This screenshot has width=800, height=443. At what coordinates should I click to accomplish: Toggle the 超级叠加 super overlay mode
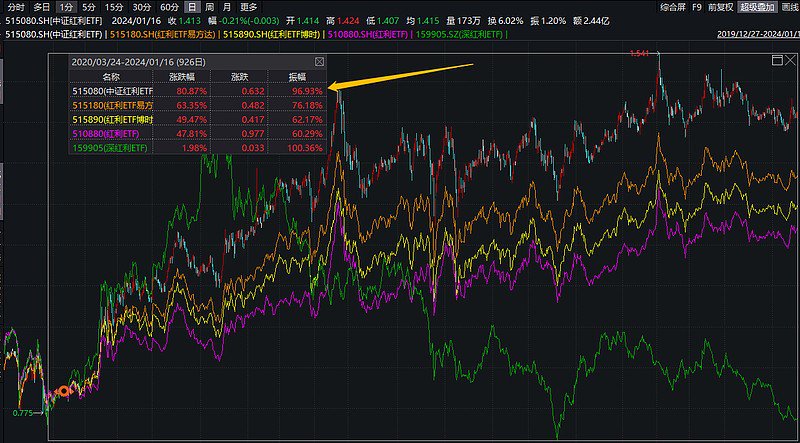pyautogui.click(x=758, y=7)
